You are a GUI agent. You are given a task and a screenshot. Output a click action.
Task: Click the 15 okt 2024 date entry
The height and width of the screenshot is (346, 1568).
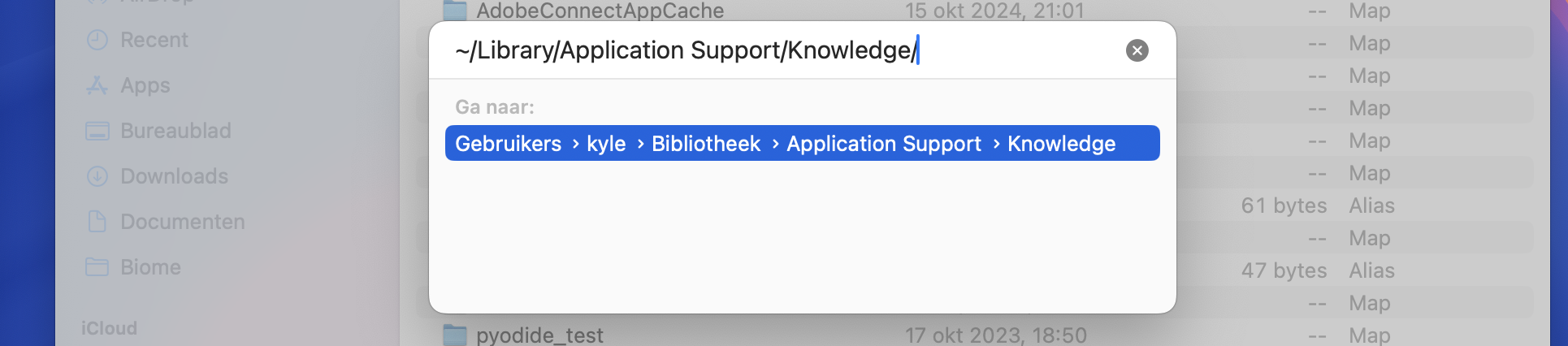pos(994,11)
